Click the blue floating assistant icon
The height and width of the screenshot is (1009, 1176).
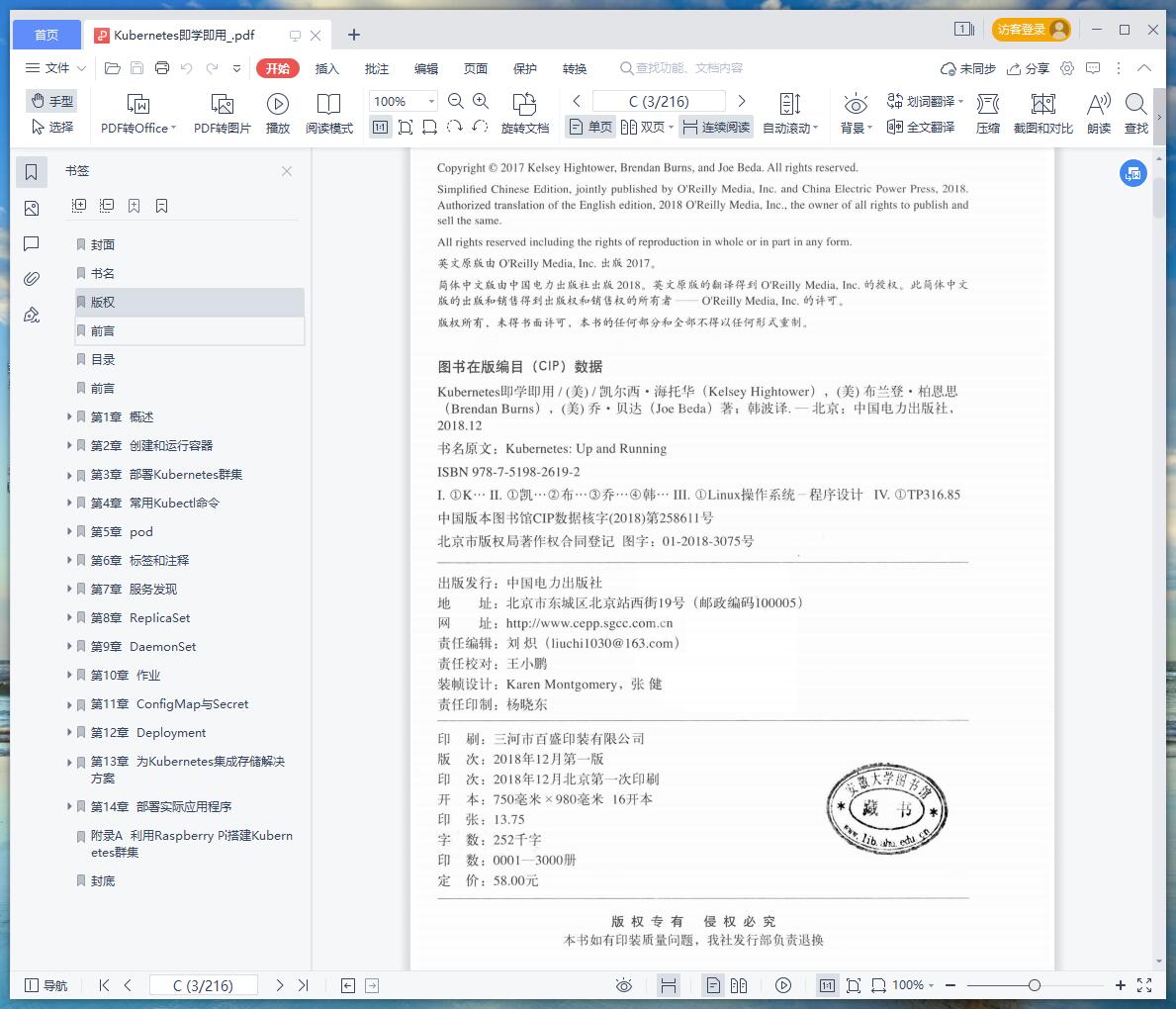coord(1133,173)
